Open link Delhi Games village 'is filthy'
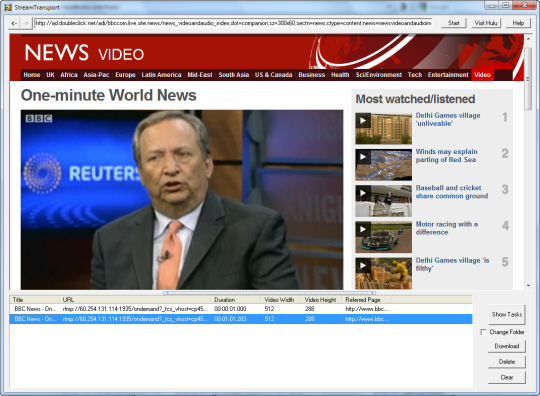 (x=452, y=264)
